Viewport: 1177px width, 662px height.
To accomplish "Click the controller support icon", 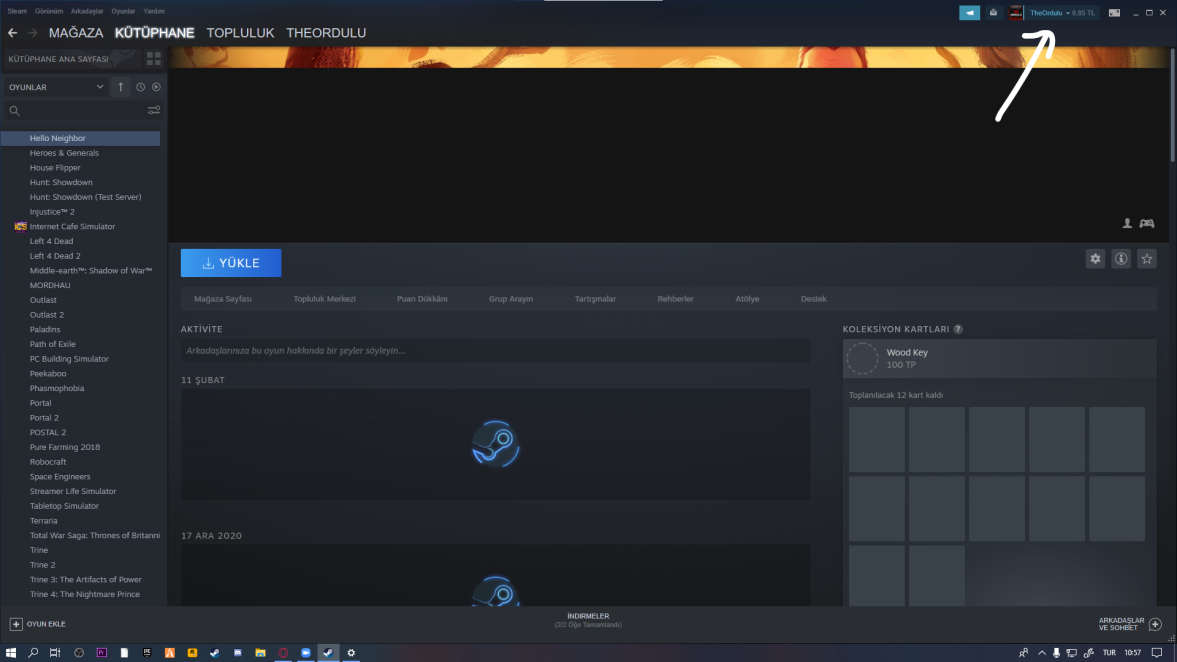I will [1146, 223].
